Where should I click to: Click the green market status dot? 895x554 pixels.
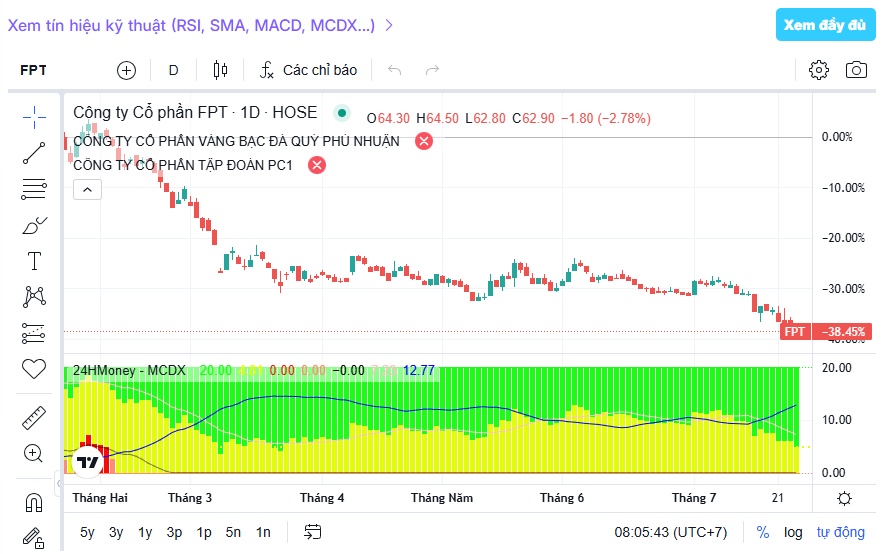[x=341, y=113]
